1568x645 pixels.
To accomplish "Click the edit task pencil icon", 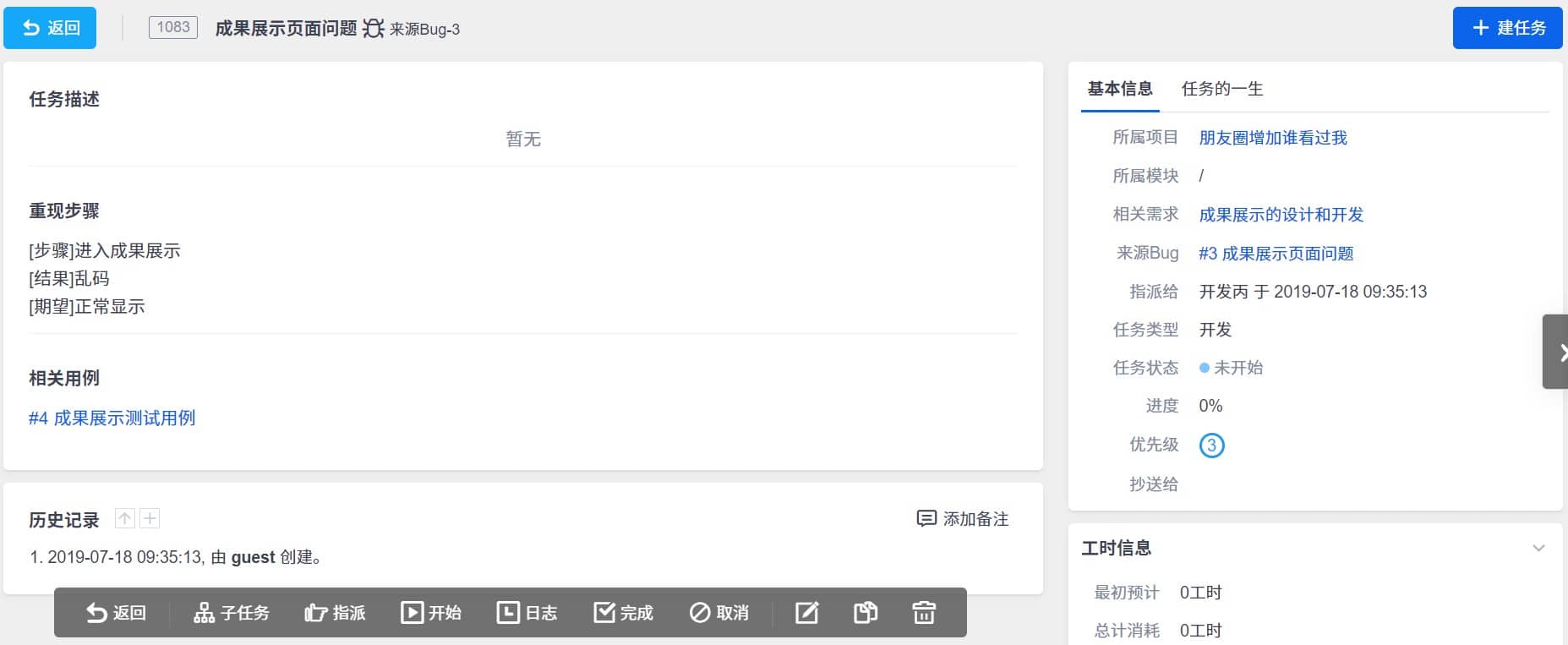I will [x=806, y=613].
